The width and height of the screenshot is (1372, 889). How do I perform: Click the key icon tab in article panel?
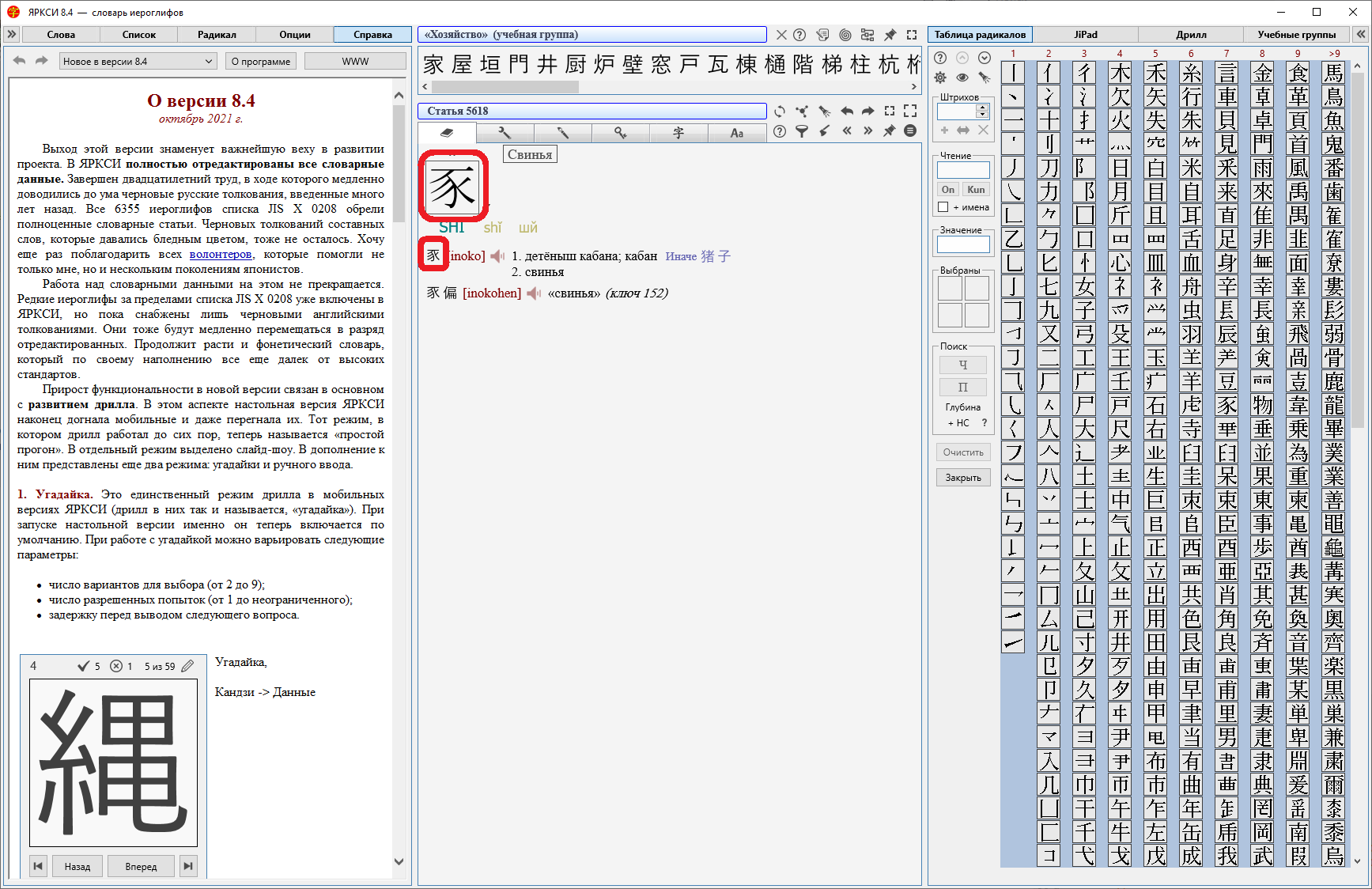621,133
